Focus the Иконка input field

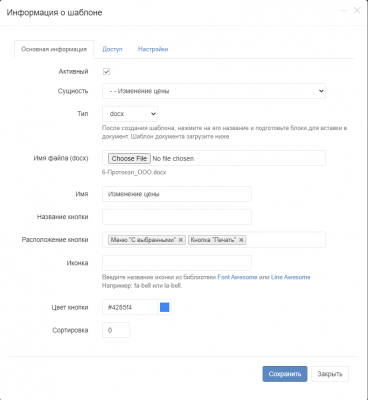point(177,263)
